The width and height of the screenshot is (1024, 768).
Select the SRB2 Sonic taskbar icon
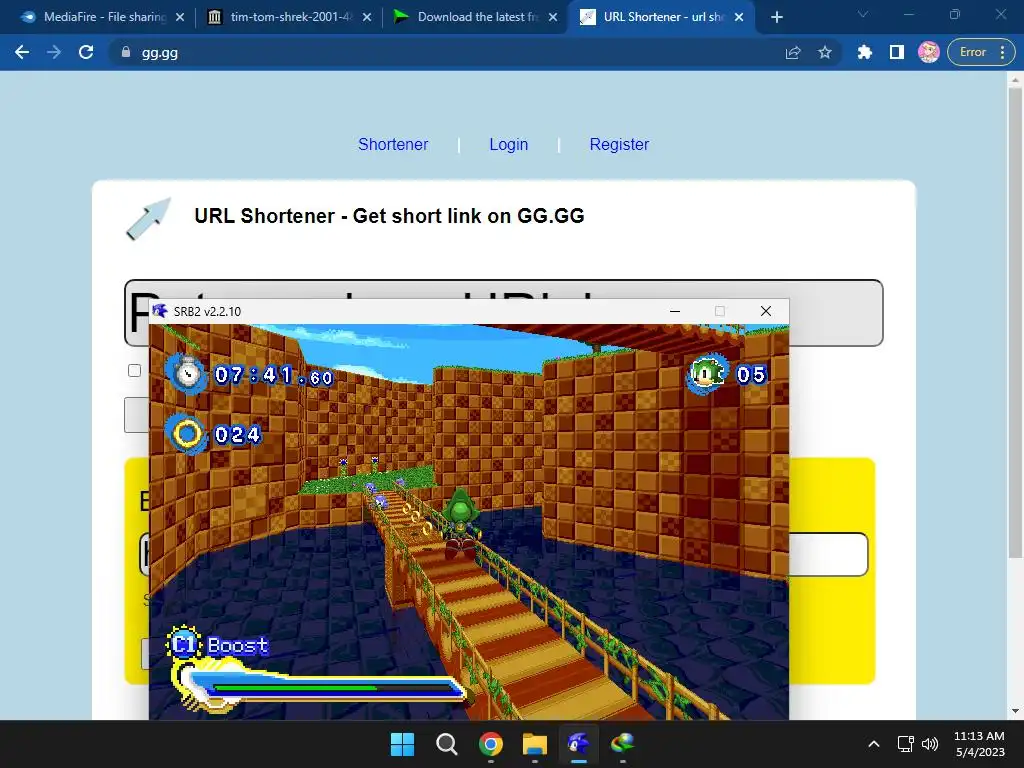[579, 744]
